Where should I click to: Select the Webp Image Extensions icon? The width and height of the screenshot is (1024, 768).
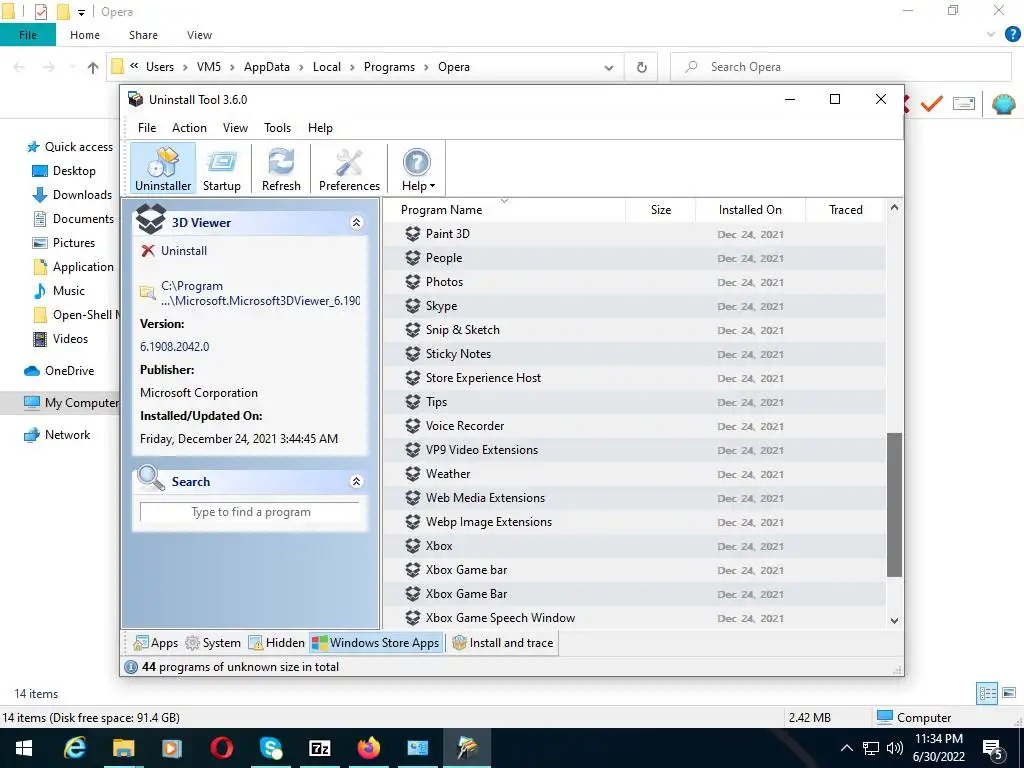click(x=413, y=522)
